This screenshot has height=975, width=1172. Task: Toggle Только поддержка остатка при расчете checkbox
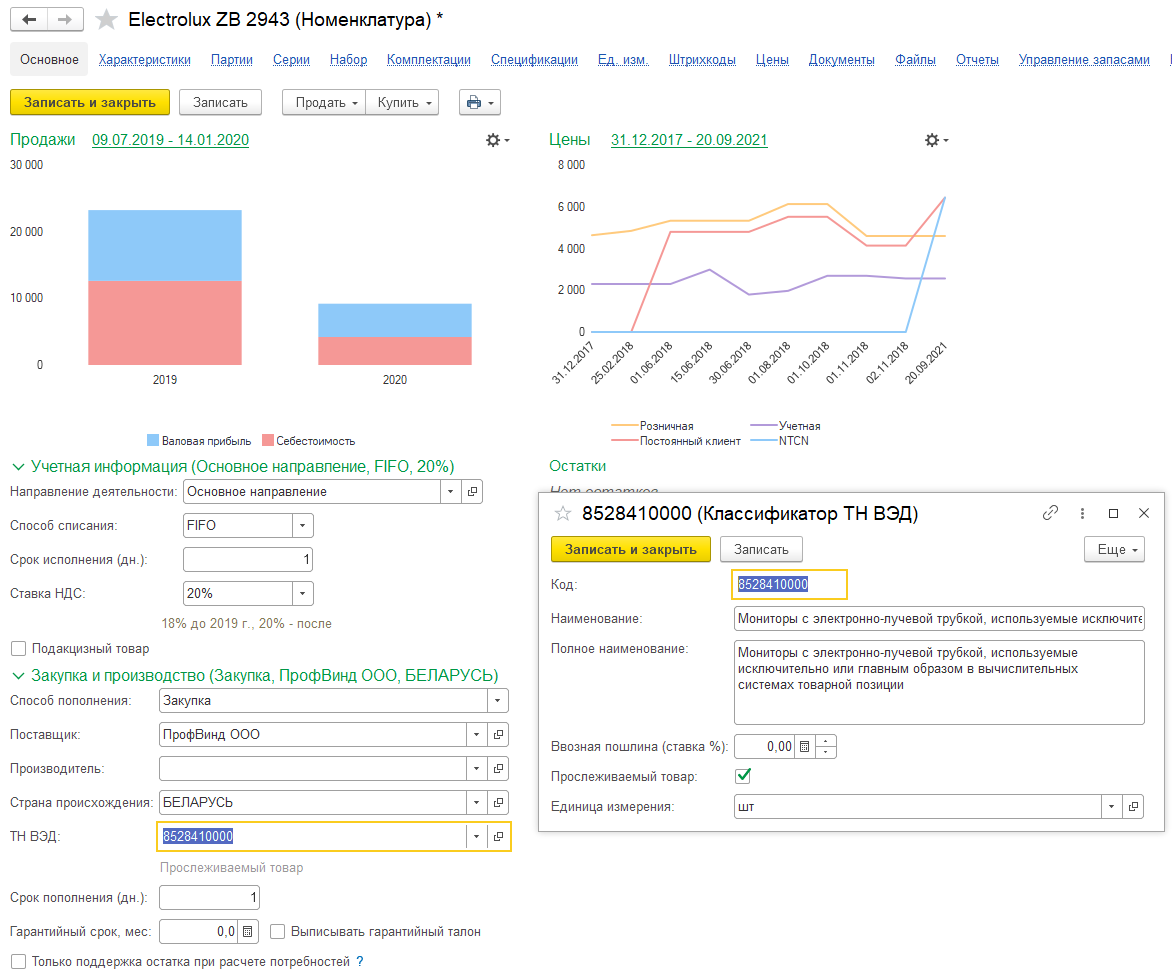[x=19, y=962]
